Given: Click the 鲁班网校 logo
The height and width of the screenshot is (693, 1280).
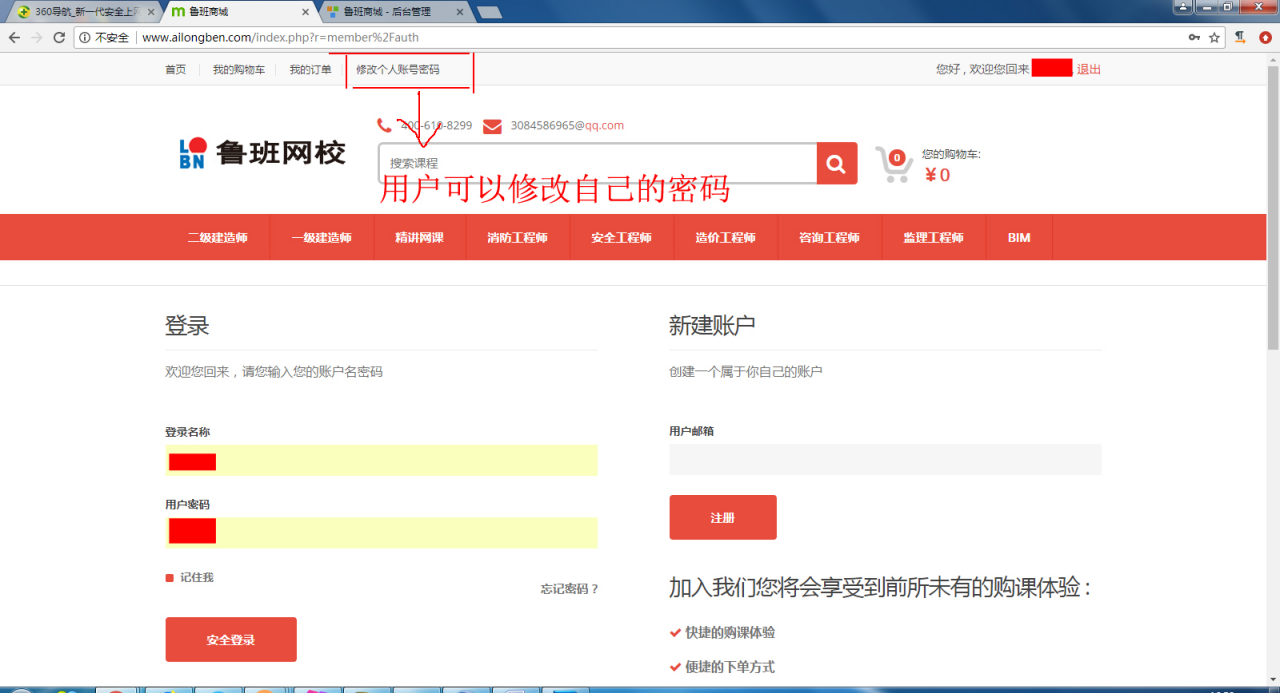Looking at the screenshot, I should coord(262,153).
